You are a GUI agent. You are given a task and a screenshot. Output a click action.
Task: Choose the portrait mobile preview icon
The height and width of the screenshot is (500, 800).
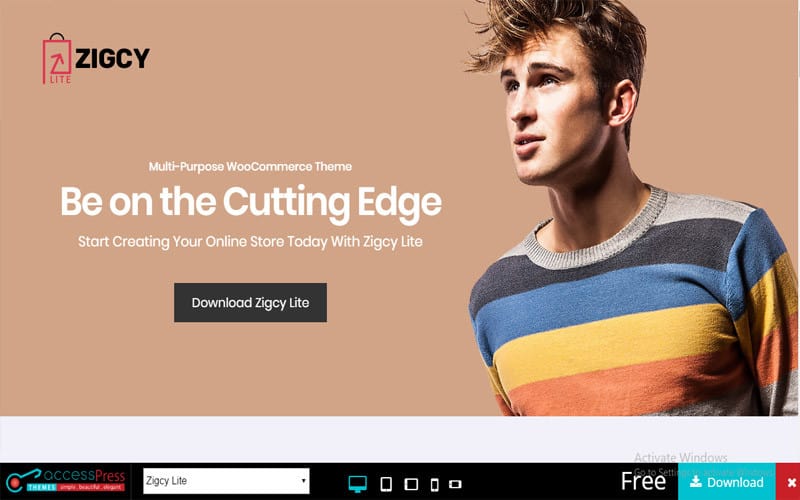[435, 484]
